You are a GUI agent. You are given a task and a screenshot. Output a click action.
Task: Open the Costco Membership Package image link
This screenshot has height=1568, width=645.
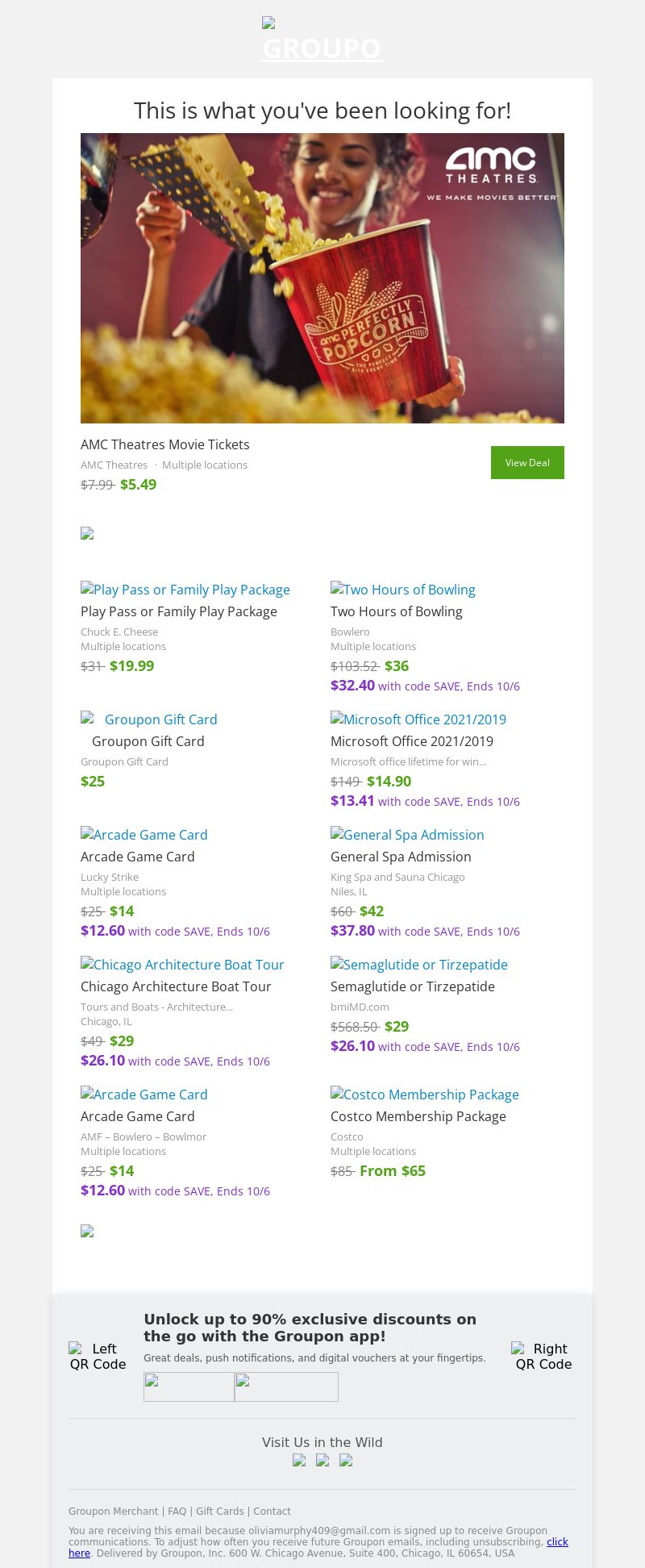[425, 1095]
